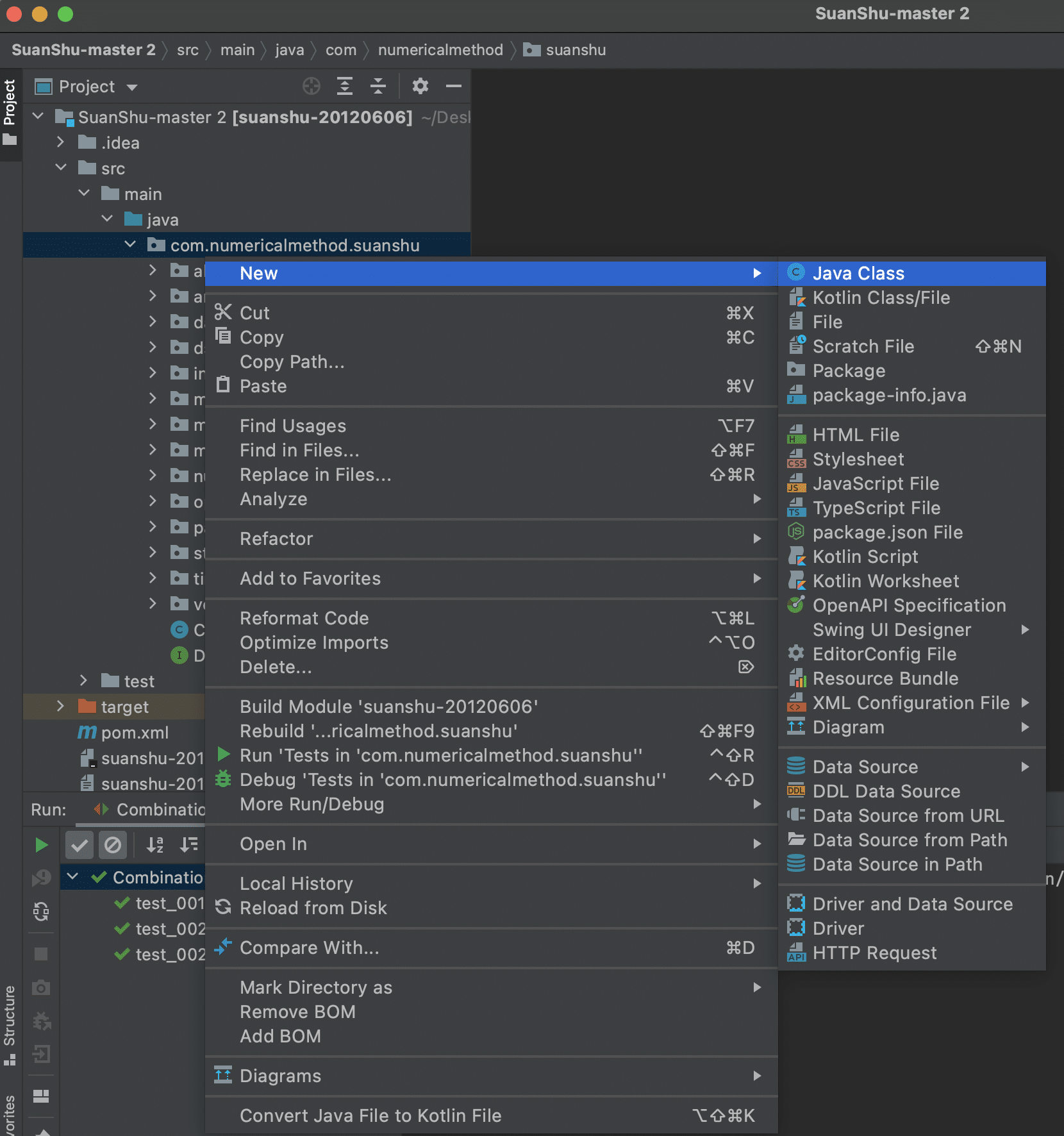
Task: Click the camera dump threads icon
Action: coord(41,987)
